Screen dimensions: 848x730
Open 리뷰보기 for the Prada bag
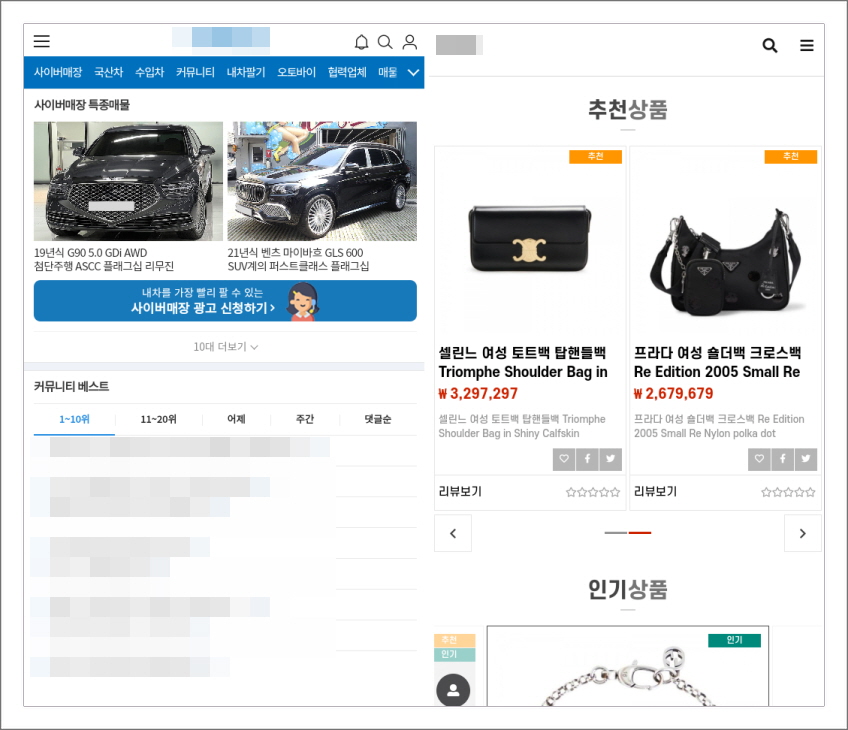tap(655, 492)
